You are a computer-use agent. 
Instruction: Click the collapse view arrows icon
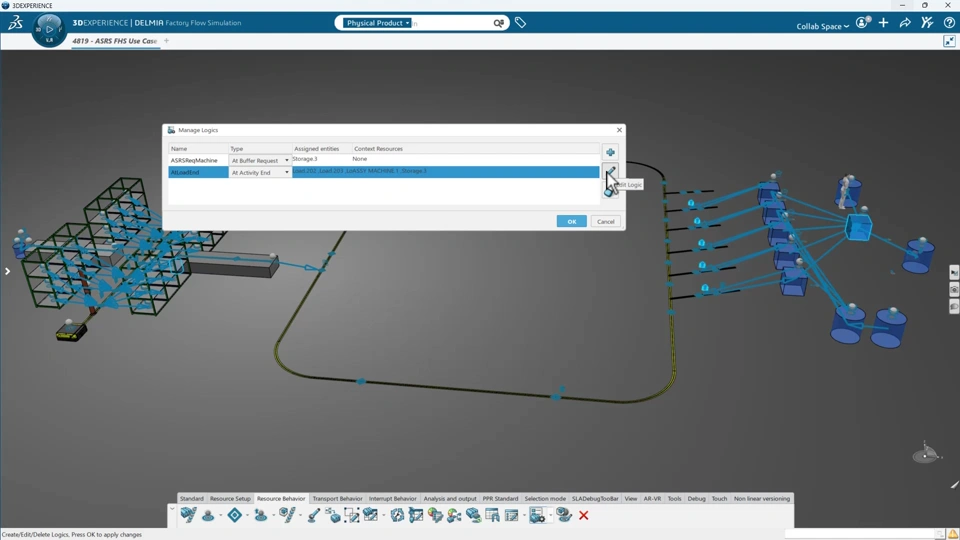(949, 41)
